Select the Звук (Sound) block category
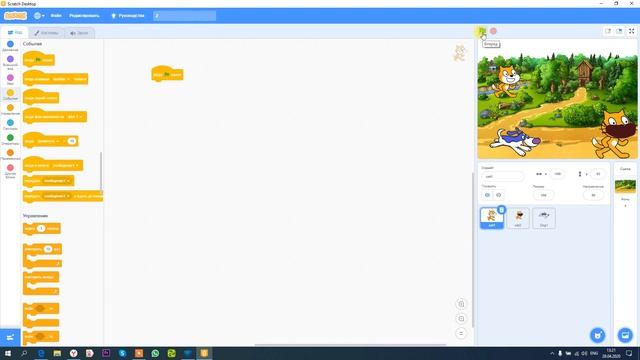 pyautogui.click(x=10, y=80)
